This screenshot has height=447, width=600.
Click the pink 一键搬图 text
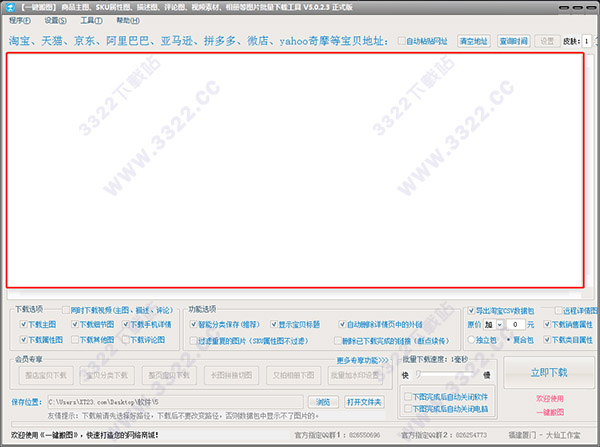coord(550,412)
